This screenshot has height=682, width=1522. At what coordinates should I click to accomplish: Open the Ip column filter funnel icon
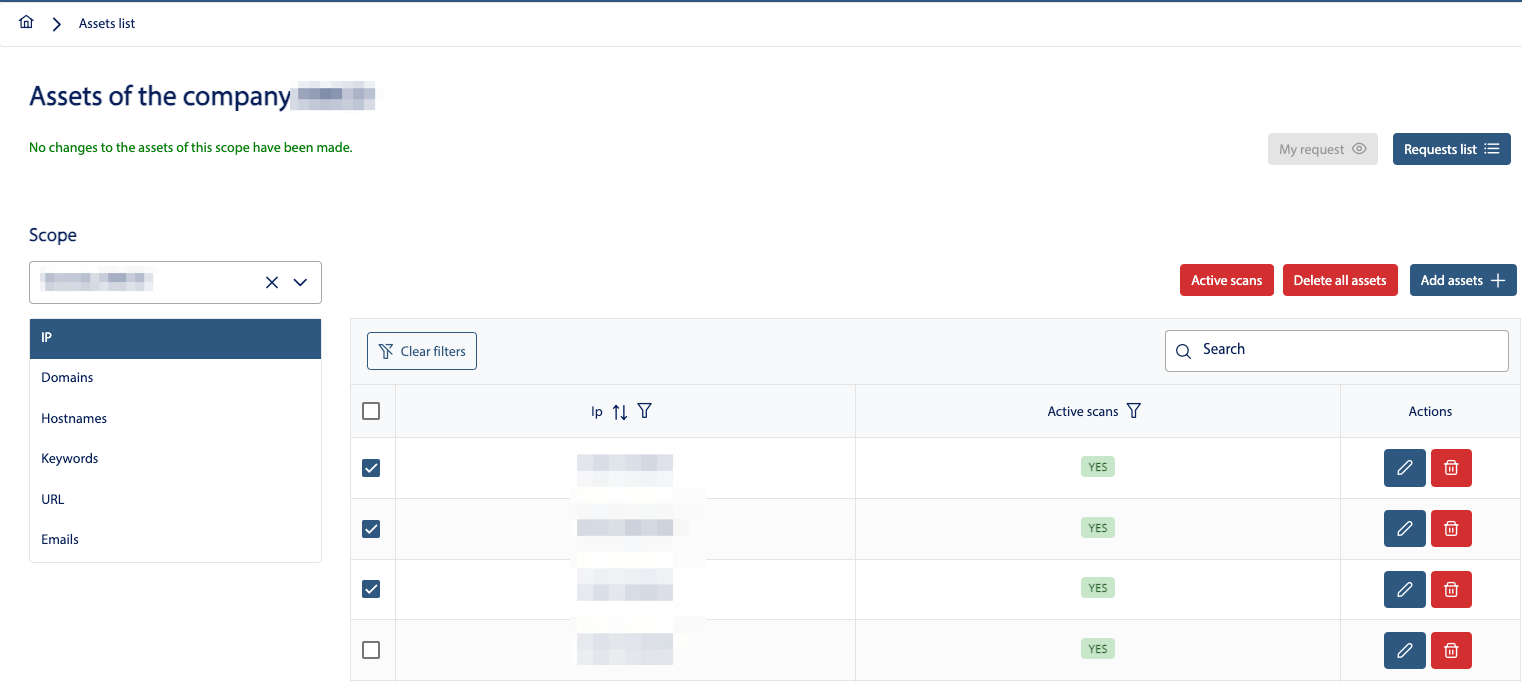645,411
